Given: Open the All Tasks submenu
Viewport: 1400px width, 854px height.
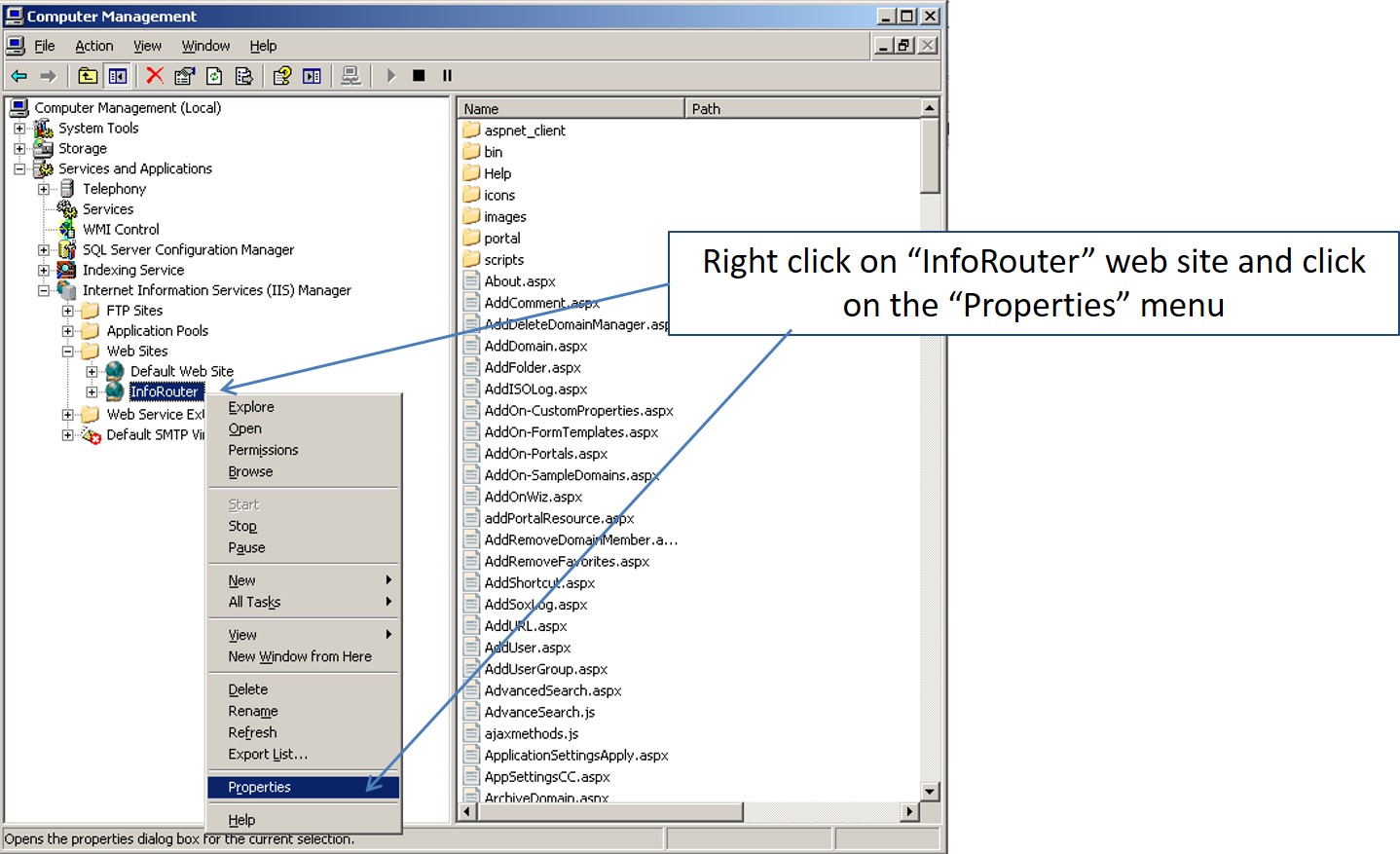Looking at the screenshot, I should [304, 602].
